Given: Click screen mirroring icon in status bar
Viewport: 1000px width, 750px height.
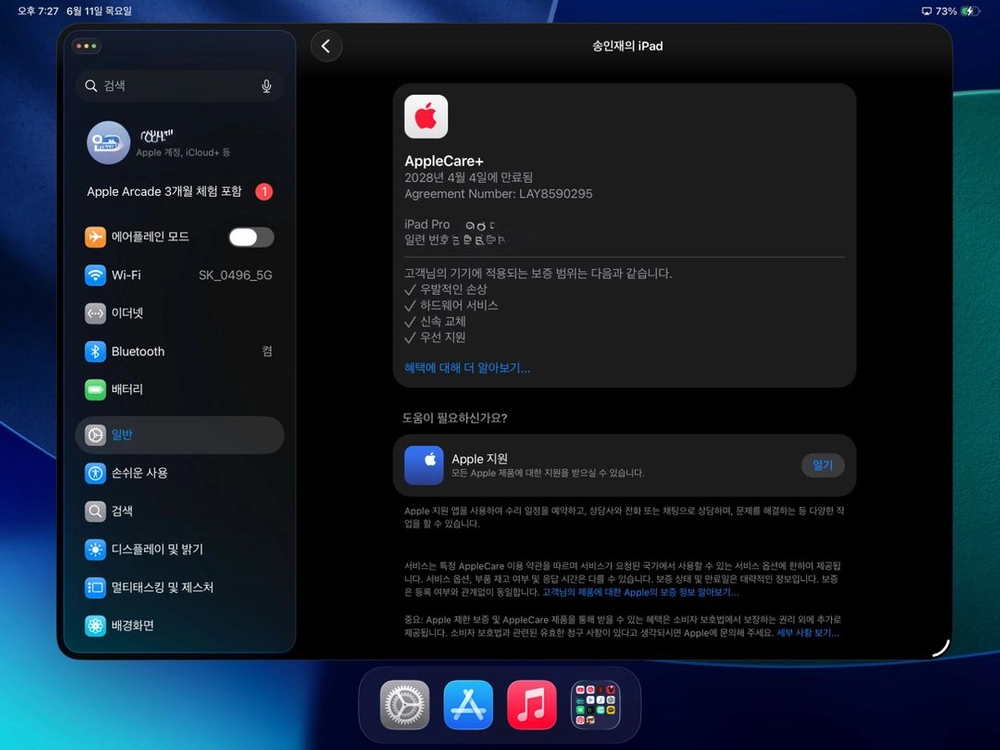Looking at the screenshot, I should click(927, 11).
